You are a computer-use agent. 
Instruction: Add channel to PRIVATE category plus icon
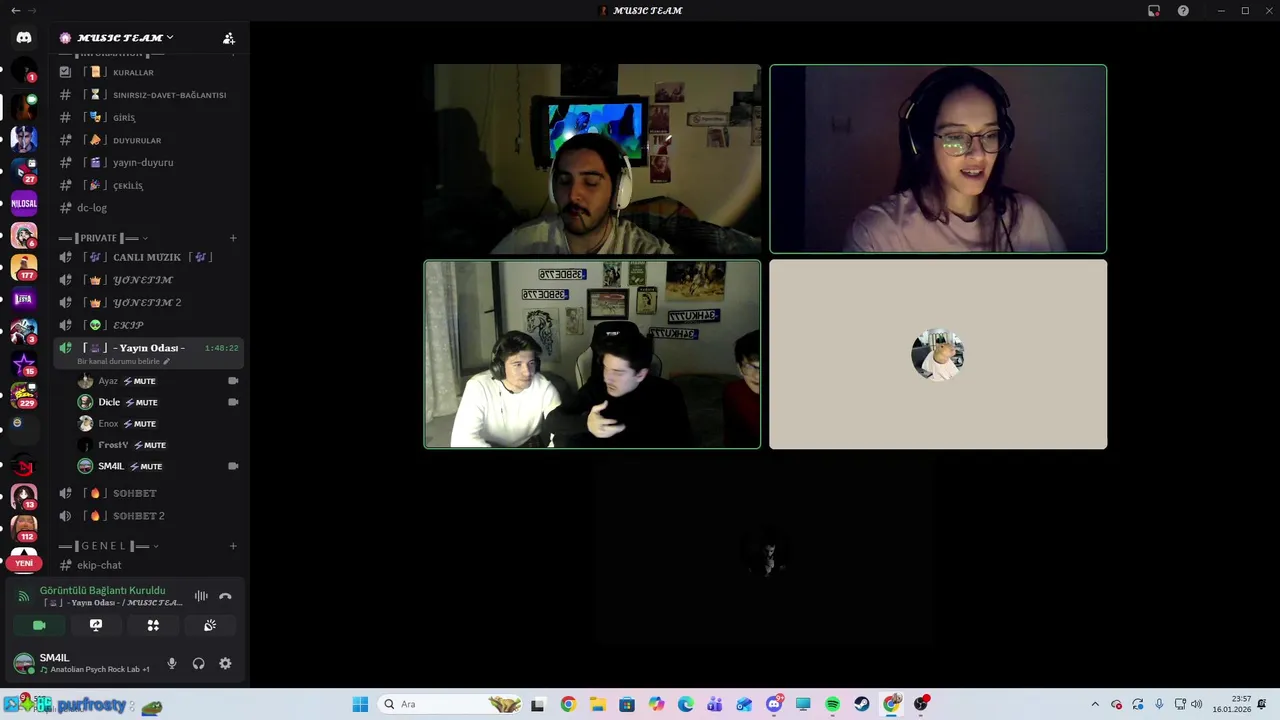coord(233,238)
